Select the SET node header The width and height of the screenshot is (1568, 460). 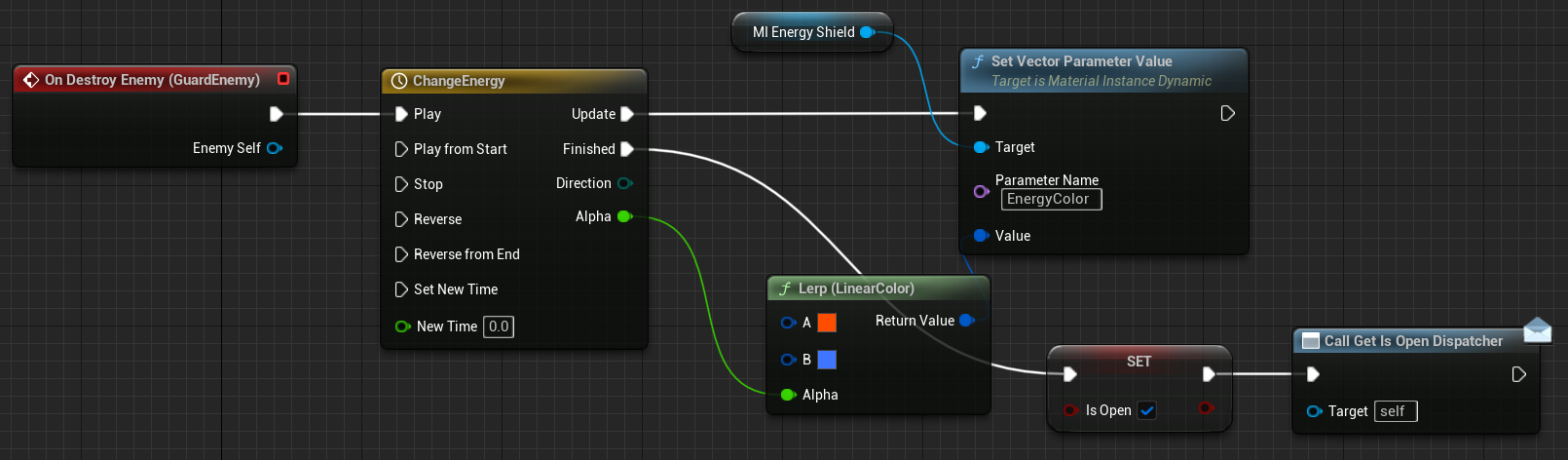click(x=1139, y=362)
